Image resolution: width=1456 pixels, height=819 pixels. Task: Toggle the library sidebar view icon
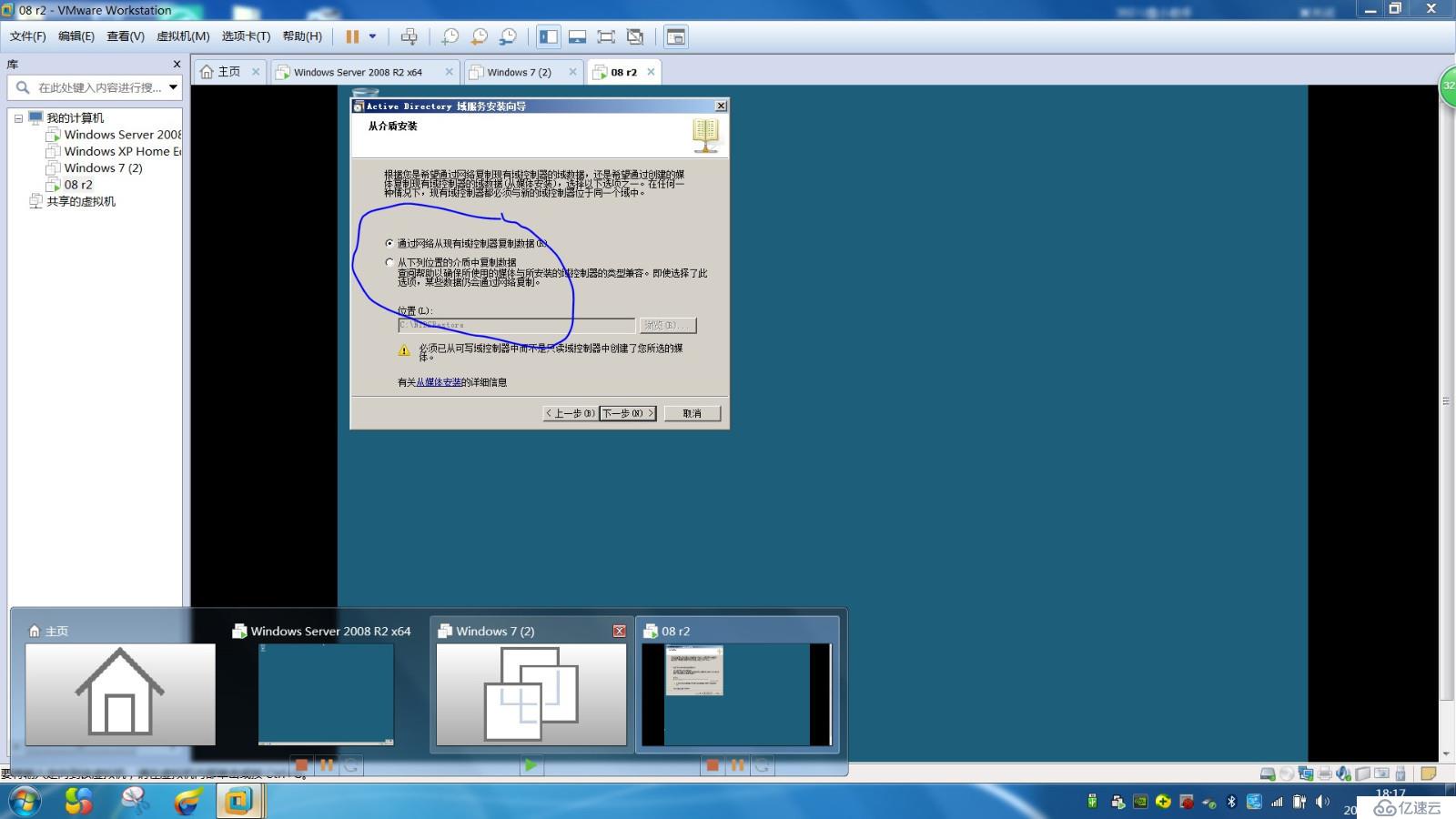(549, 36)
